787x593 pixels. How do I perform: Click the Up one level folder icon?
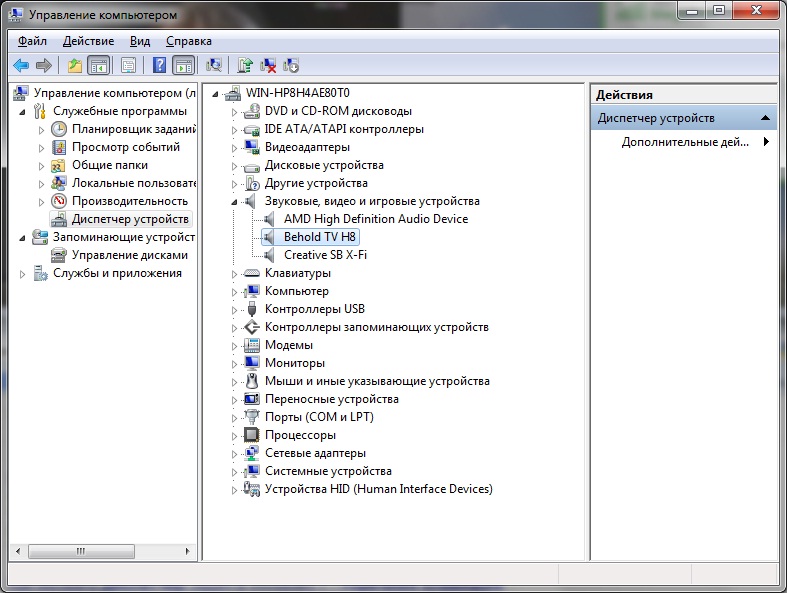tap(75, 66)
